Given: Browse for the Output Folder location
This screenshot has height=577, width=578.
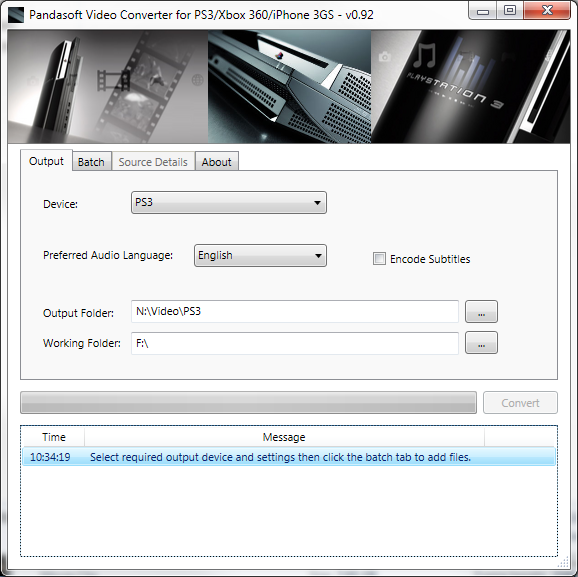Looking at the screenshot, I should pyautogui.click(x=481, y=312).
